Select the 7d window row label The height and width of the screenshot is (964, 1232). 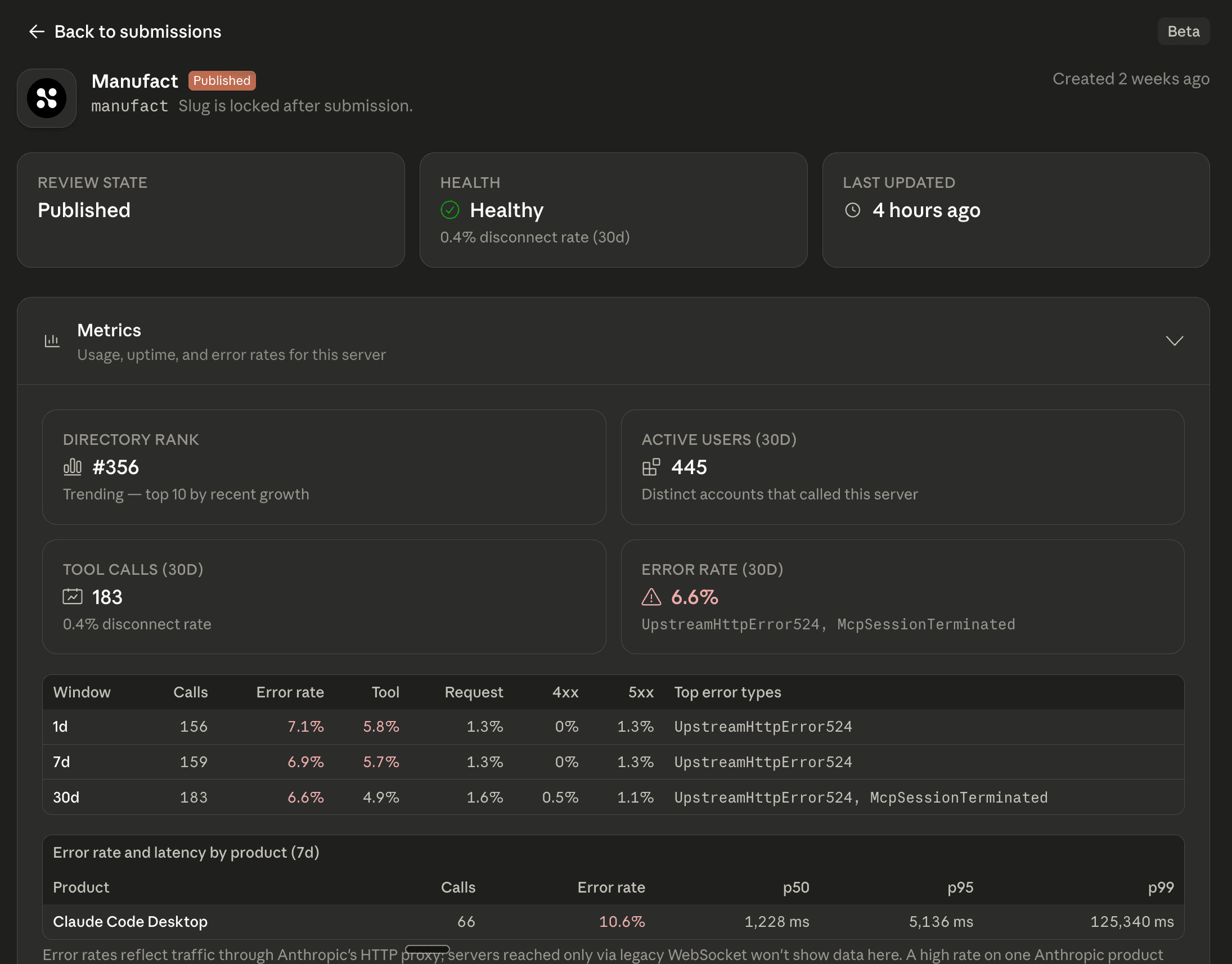click(61, 763)
